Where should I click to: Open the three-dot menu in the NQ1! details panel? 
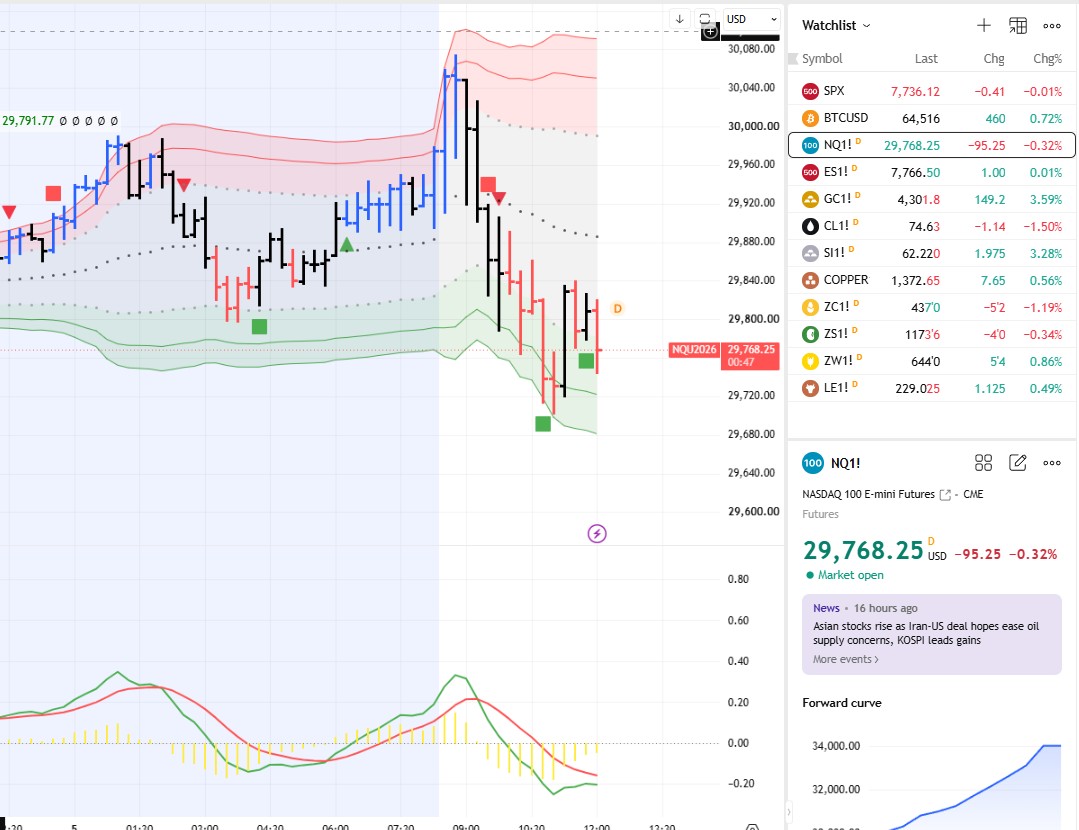click(x=1051, y=463)
